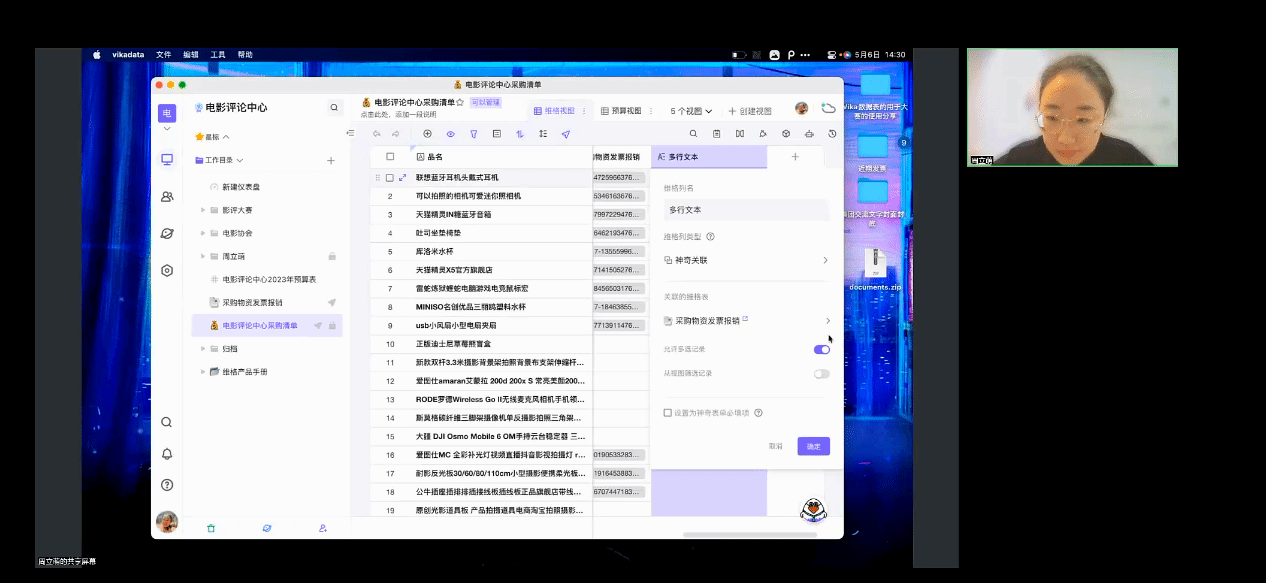
Task: Expand the 5个视图 views dropdown
Action: point(691,111)
